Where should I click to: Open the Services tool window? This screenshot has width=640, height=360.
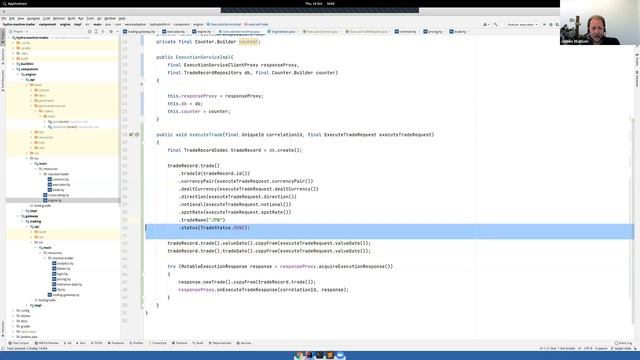click(244, 343)
